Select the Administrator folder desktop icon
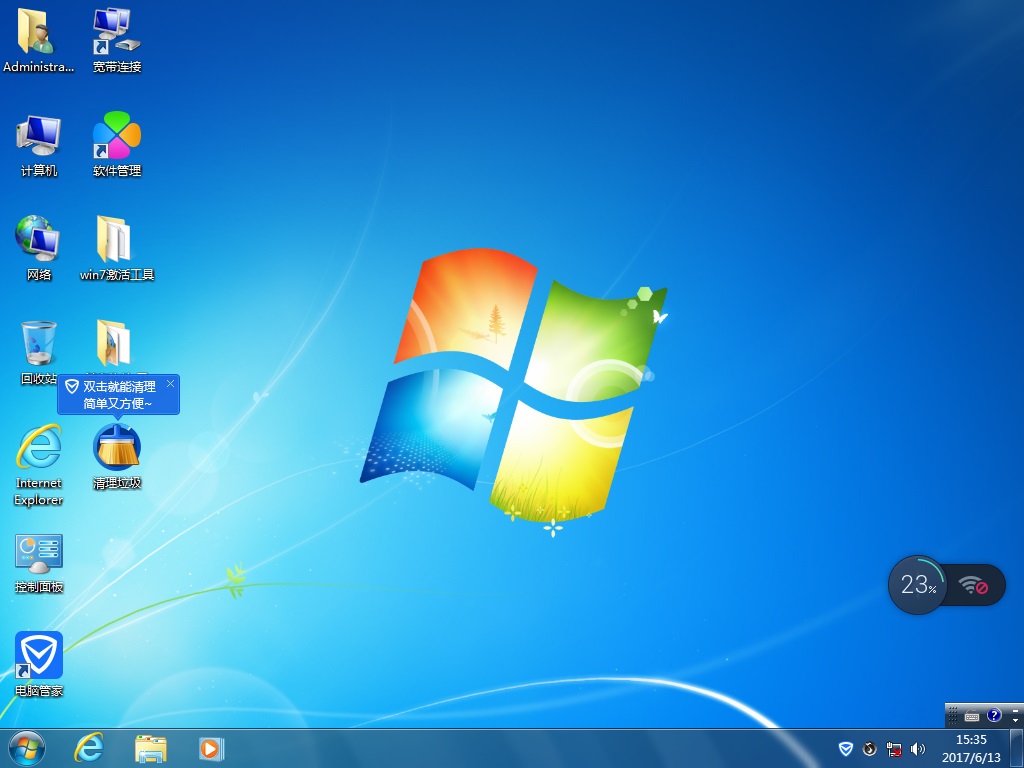The height and width of the screenshot is (768, 1024). click(38, 33)
